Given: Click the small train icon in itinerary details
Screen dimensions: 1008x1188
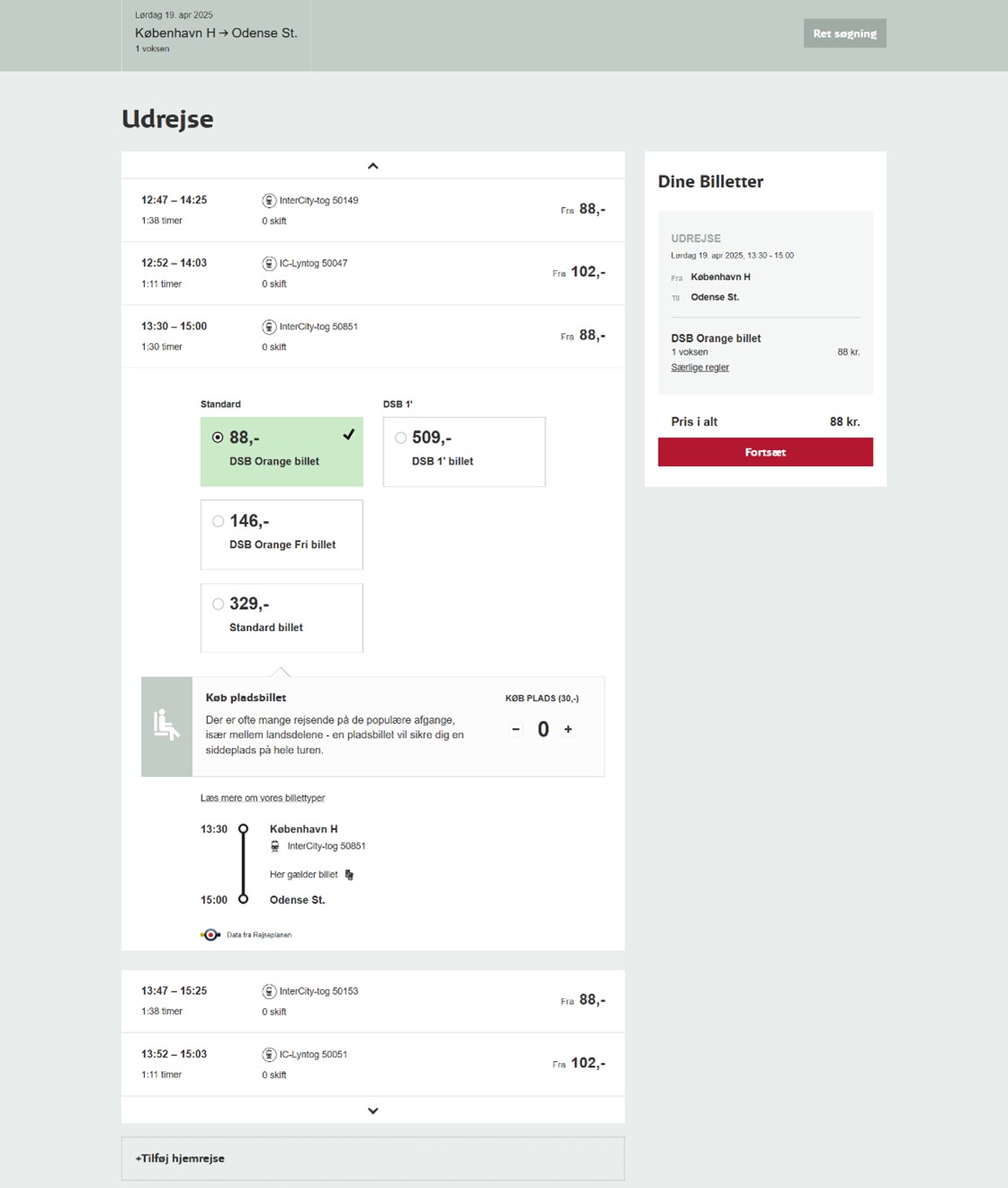Looking at the screenshot, I should click(275, 846).
